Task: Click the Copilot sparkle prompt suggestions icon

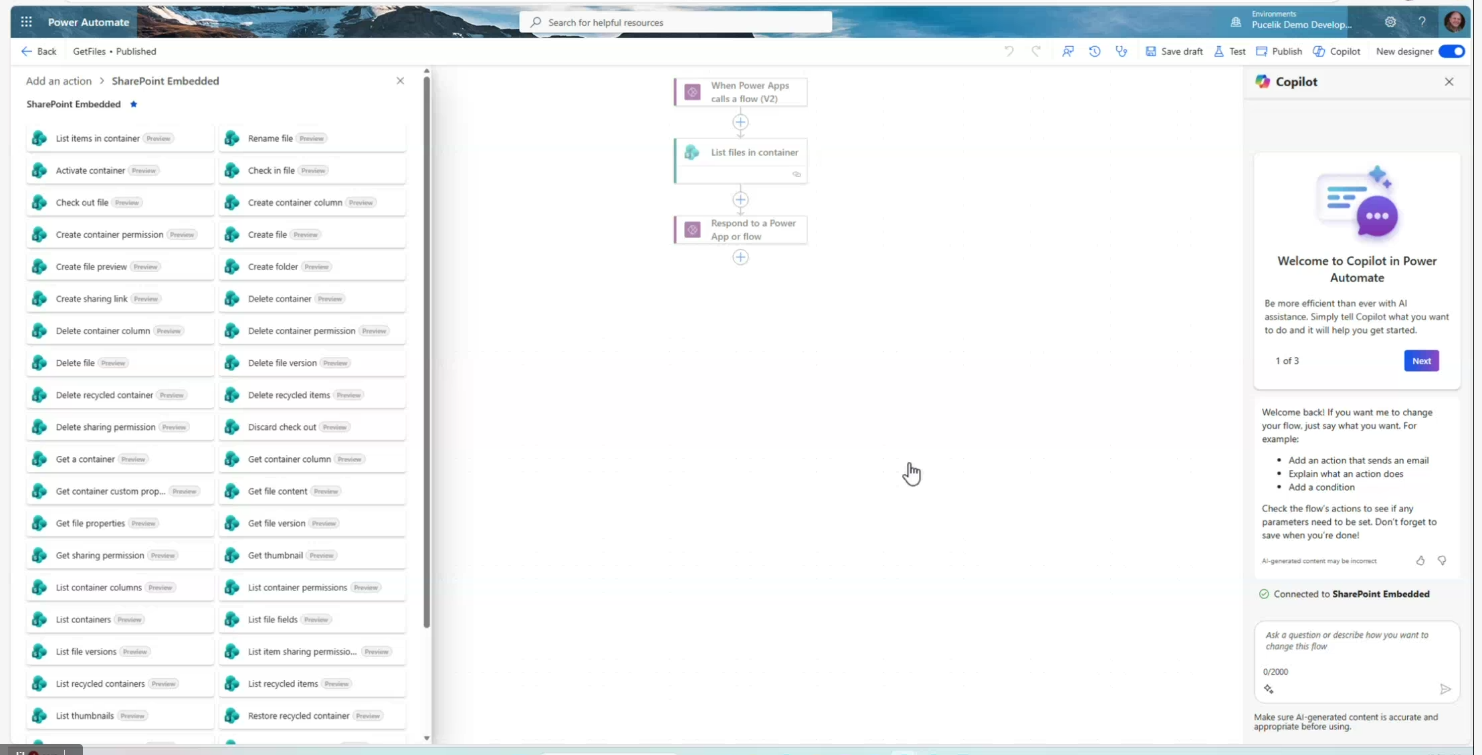Action: click(x=1269, y=689)
